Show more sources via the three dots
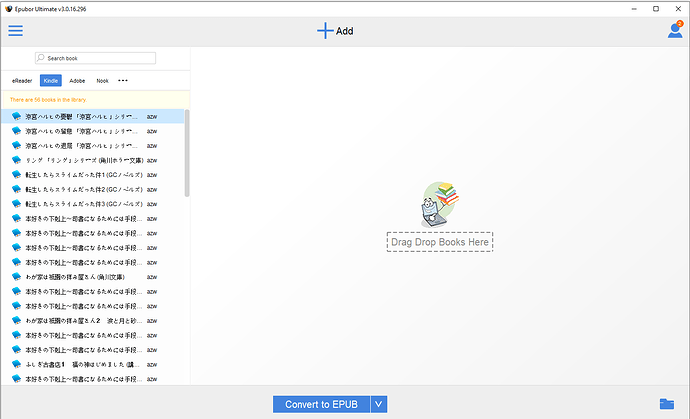 123,81
